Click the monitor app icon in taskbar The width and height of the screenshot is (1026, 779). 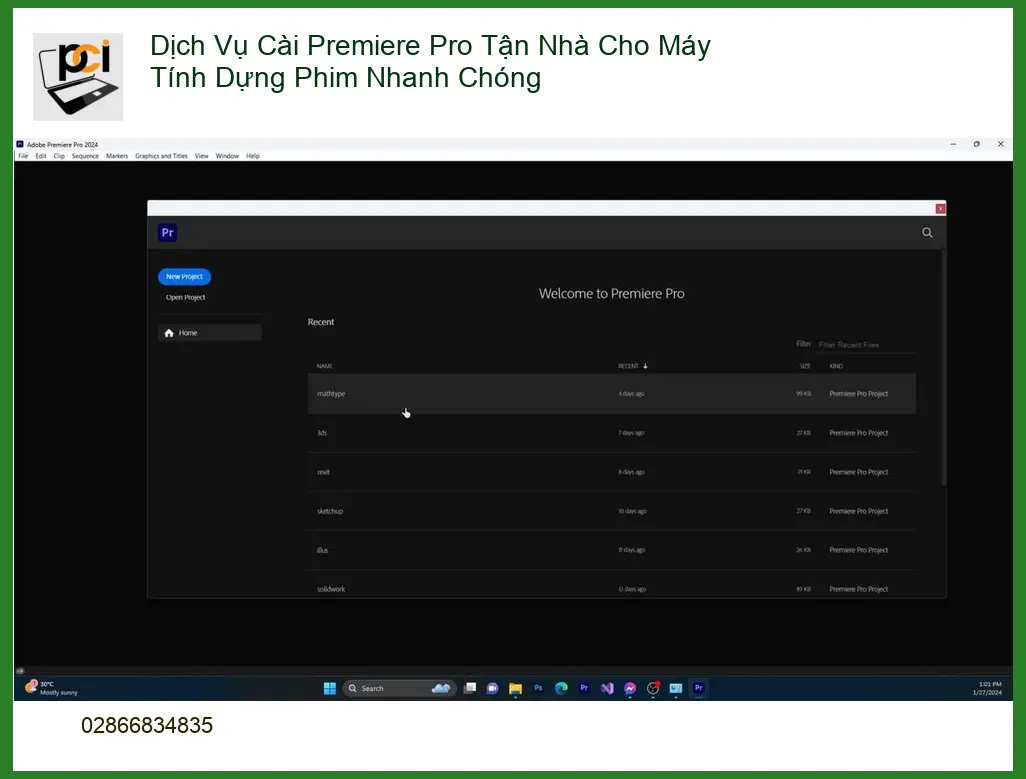[676, 688]
